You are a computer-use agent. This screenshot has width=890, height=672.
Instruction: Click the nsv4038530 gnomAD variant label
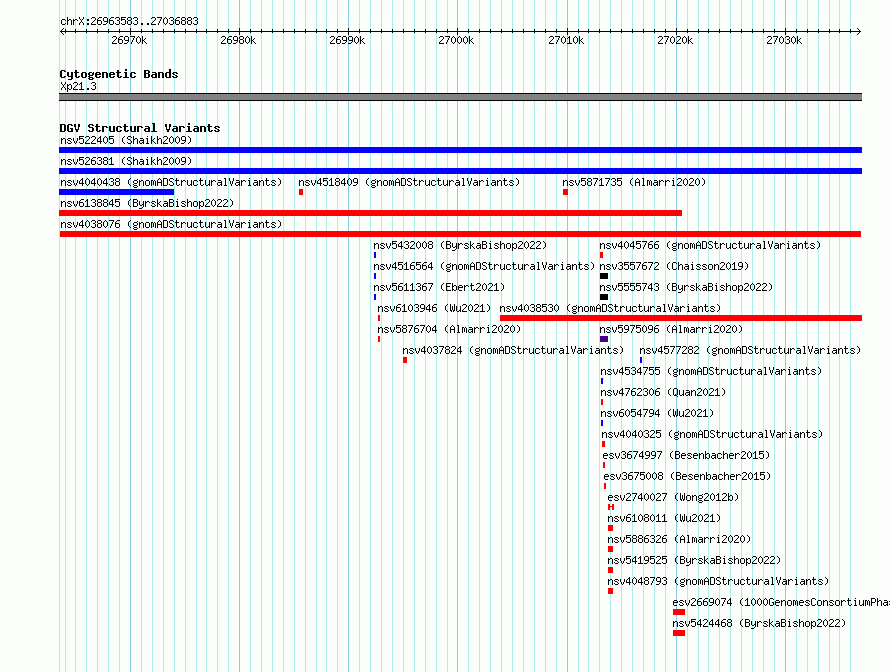(610, 308)
